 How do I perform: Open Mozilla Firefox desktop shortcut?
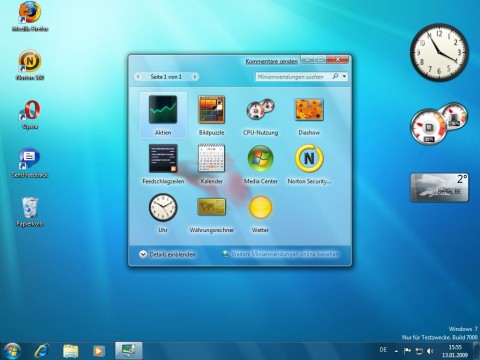(30, 16)
